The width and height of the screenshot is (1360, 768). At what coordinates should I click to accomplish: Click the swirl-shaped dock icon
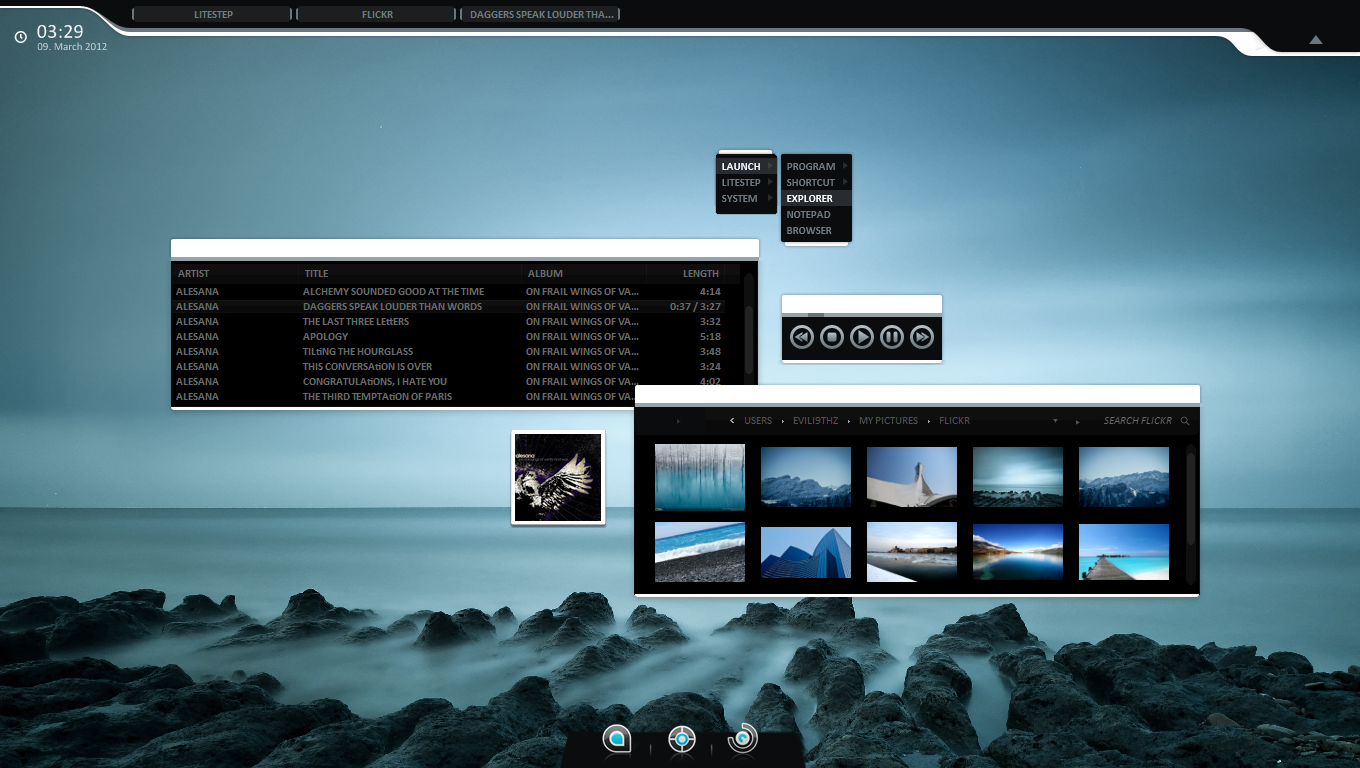tap(742, 739)
